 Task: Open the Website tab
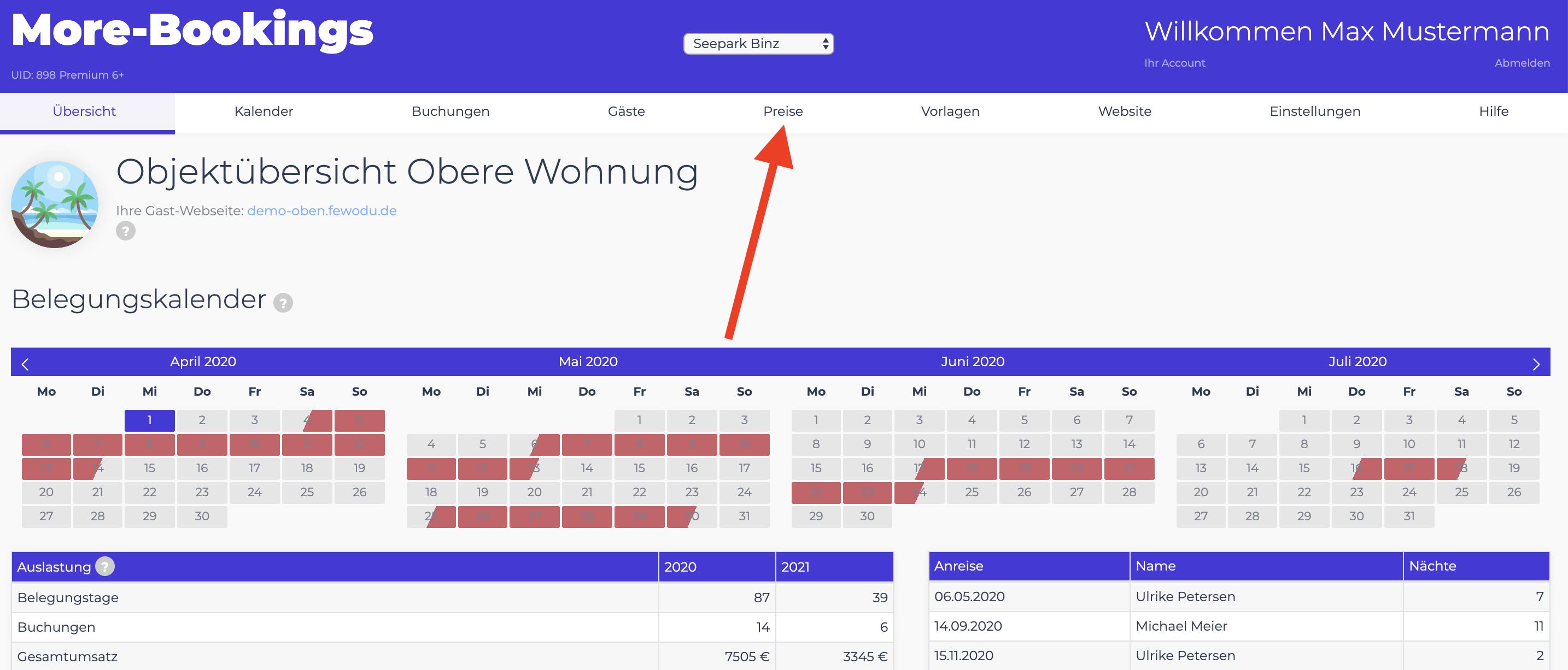[1125, 111]
